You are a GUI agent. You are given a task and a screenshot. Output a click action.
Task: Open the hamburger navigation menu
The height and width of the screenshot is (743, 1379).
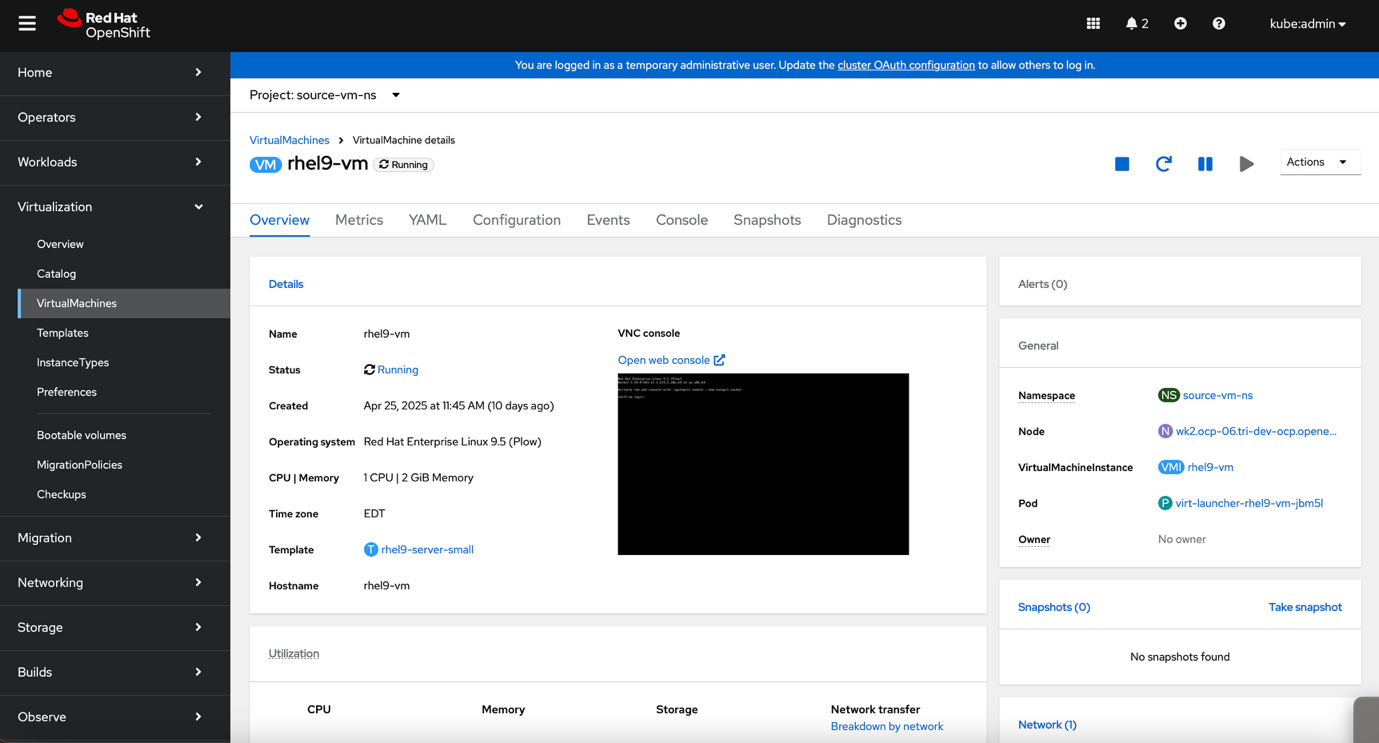pos(27,23)
